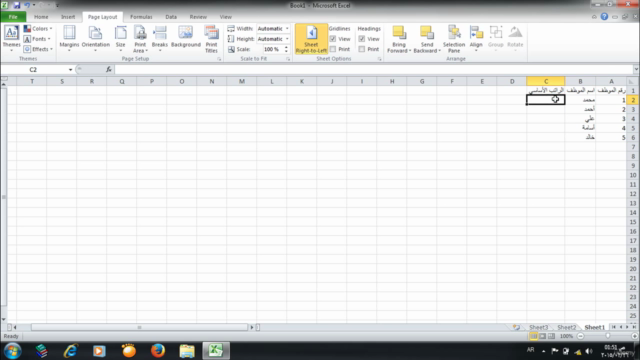The image size is (640, 360).
Task: Switch to Insert ribbon tab
Action: tap(68, 17)
